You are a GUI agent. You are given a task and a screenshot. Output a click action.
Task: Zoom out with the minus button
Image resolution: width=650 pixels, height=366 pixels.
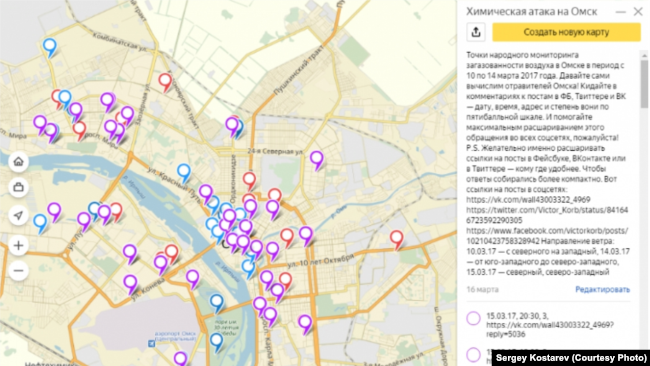pos(18,271)
